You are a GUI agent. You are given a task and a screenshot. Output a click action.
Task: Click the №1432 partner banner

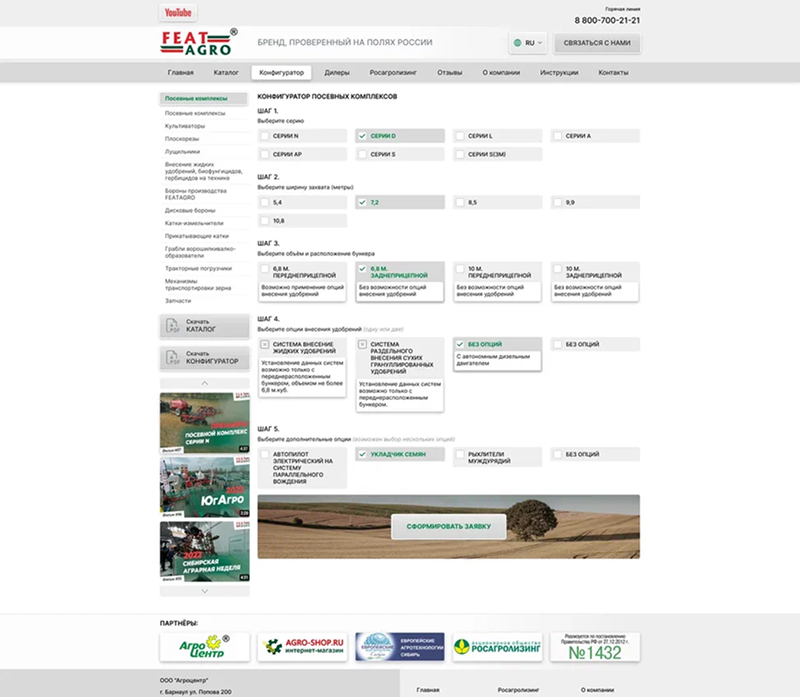pyautogui.click(x=594, y=646)
